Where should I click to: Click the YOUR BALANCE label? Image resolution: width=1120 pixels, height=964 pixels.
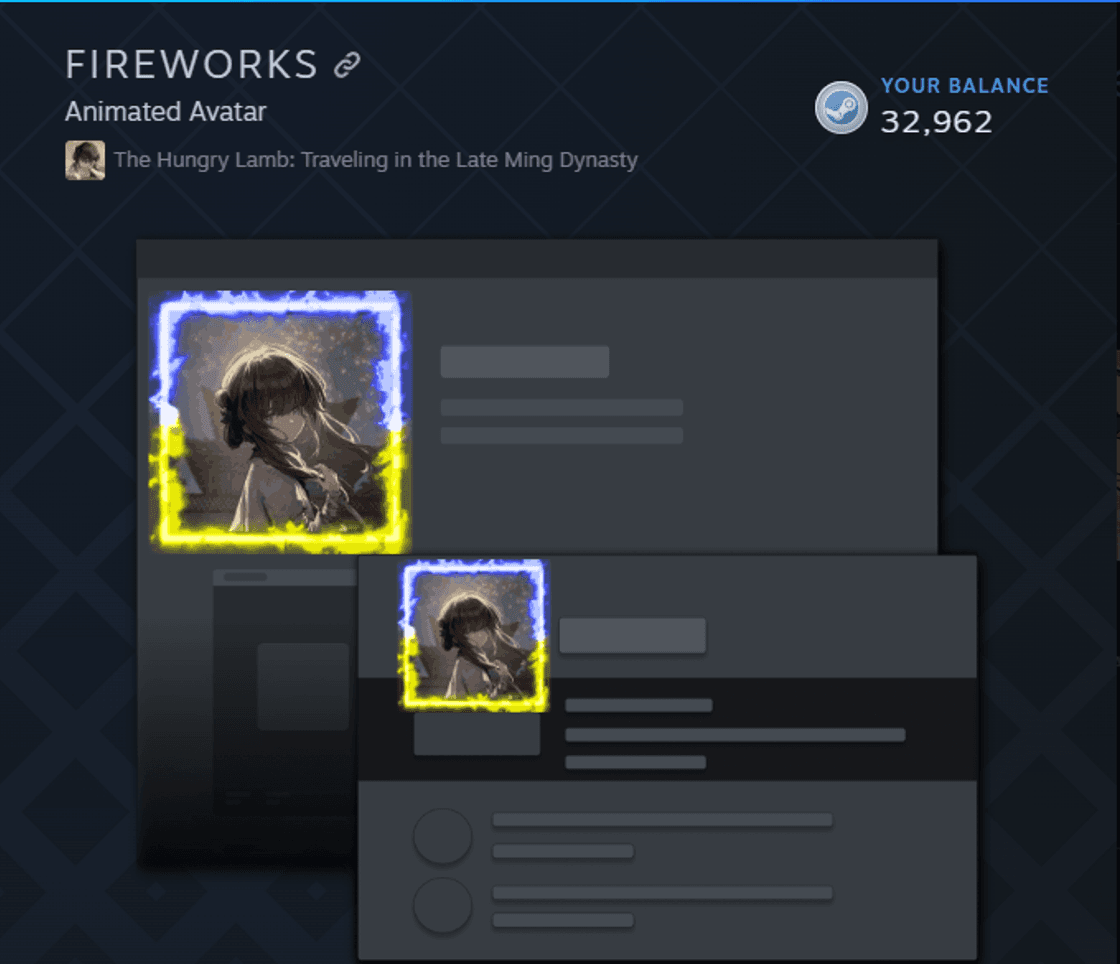point(964,86)
